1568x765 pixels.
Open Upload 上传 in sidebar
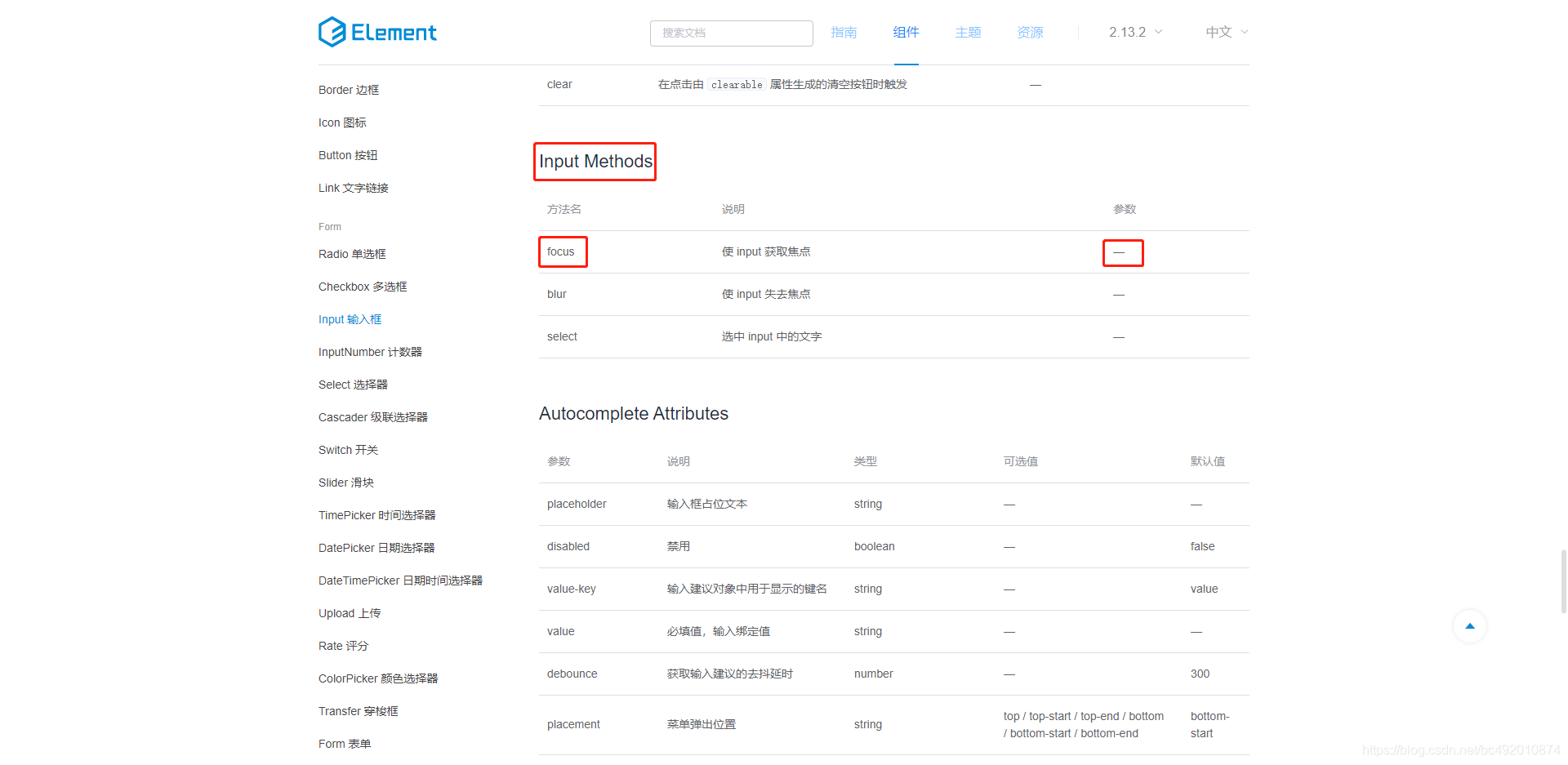(x=350, y=613)
